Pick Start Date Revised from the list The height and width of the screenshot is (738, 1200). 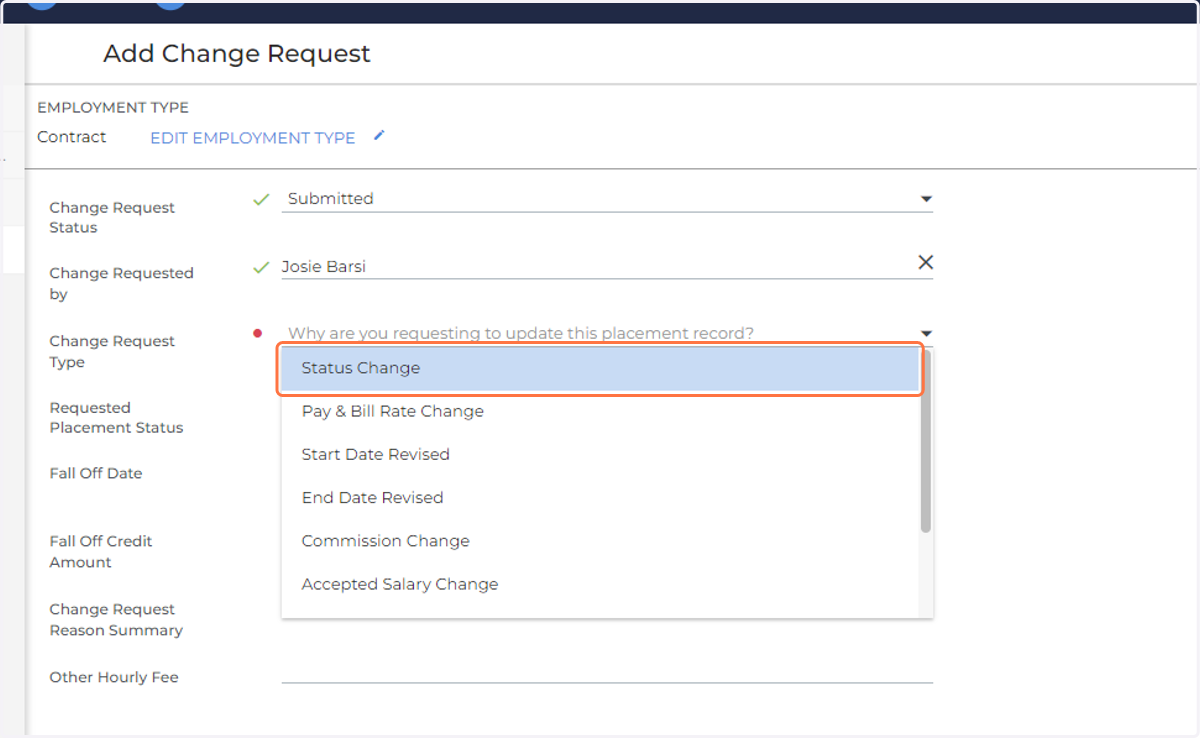click(x=600, y=454)
